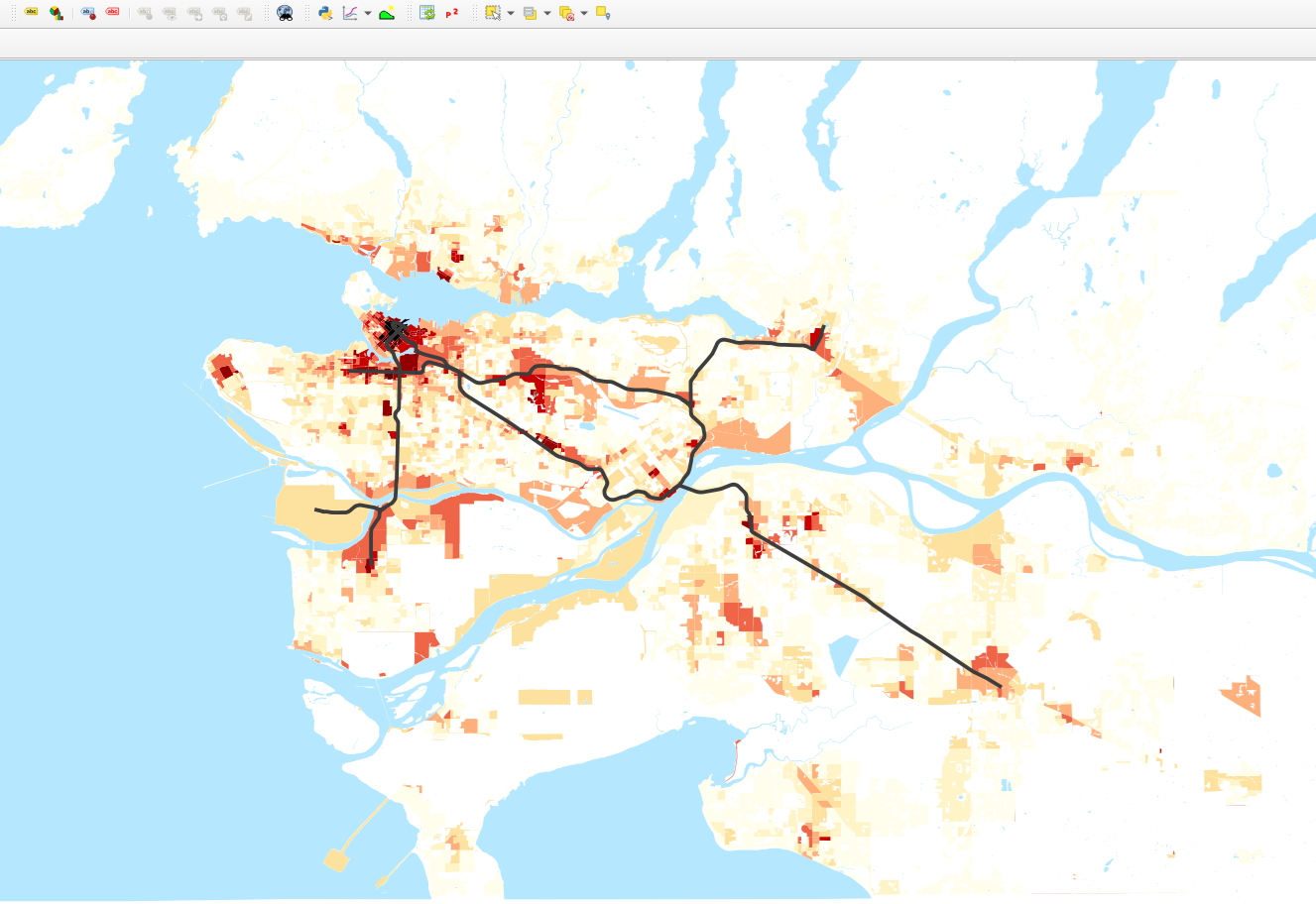This screenshot has width=1316, height=904.
Task: Click the red P2 plugin button
Action: 452,13
